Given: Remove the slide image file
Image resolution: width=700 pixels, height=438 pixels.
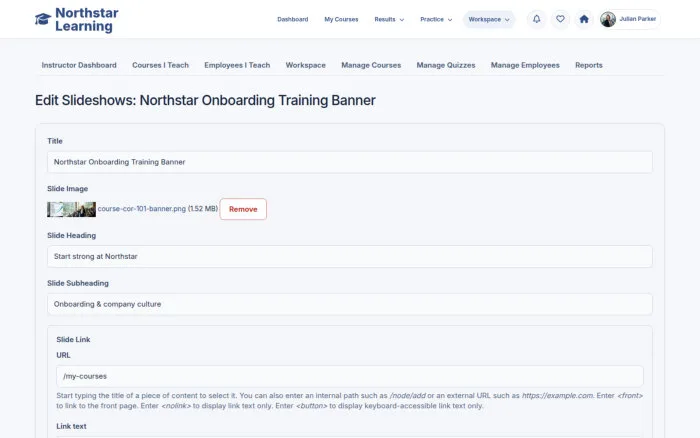Looking at the screenshot, I should (x=243, y=209).
